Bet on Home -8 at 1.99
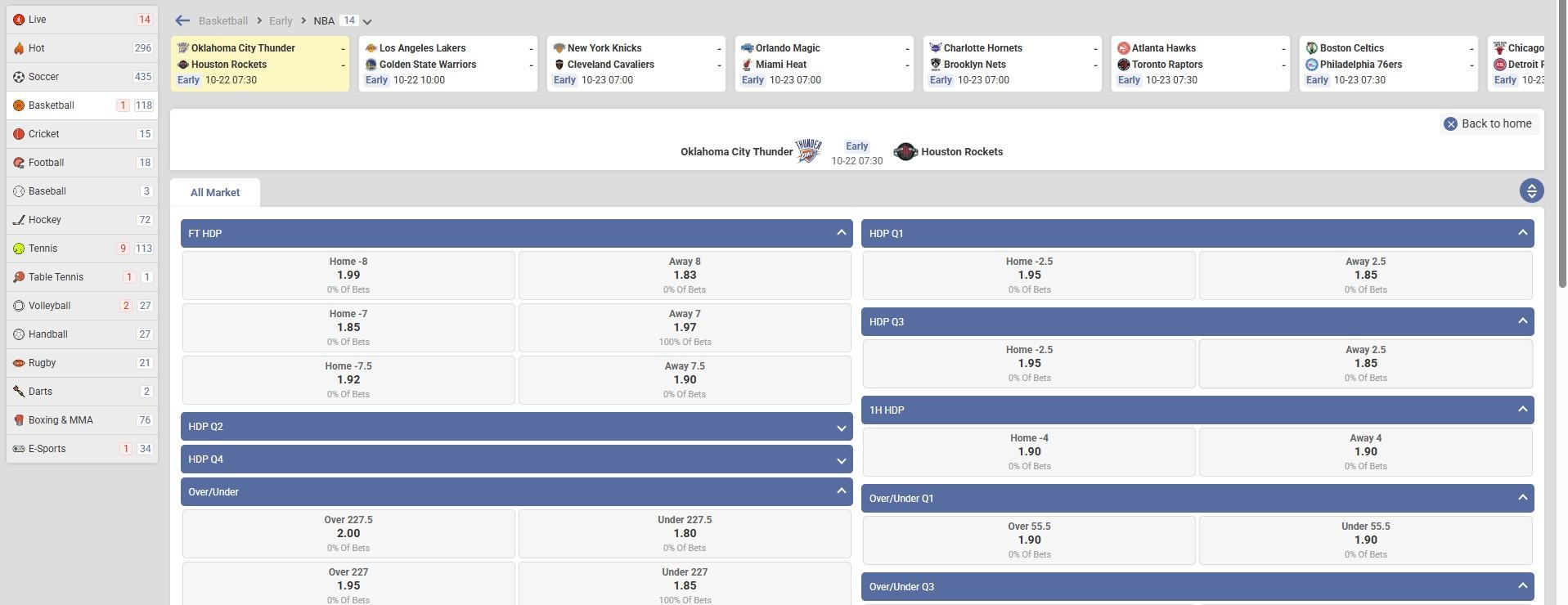This screenshot has height=605, width=1568. (x=348, y=275)
